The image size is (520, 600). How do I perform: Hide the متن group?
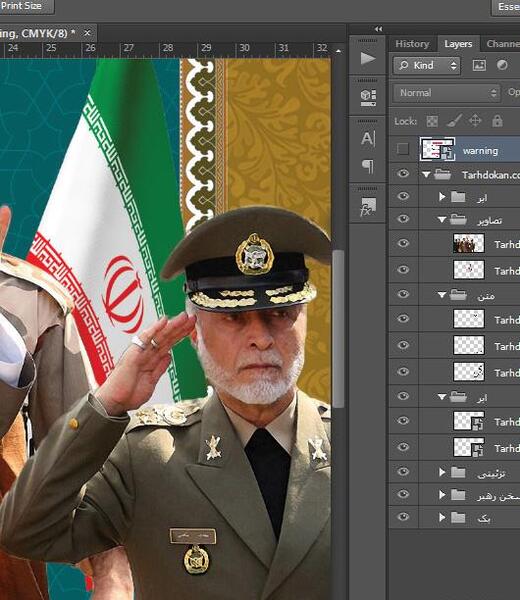tap(403, 294)
